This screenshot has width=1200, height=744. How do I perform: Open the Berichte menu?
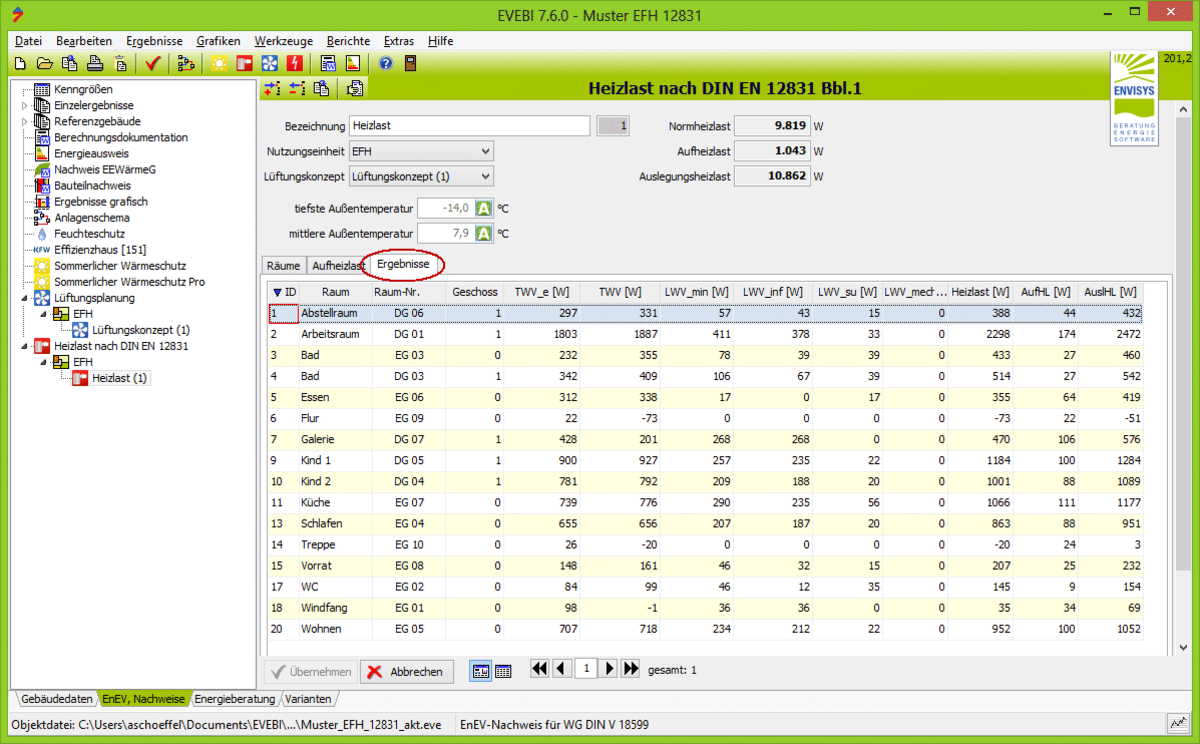tap(348, 41)
